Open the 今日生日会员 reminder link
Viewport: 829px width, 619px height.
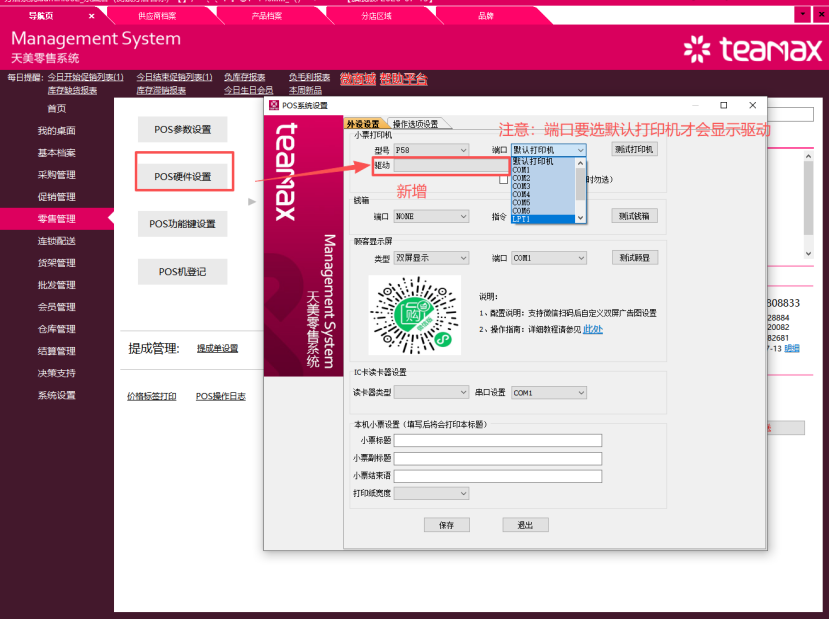tap(248, 90)
